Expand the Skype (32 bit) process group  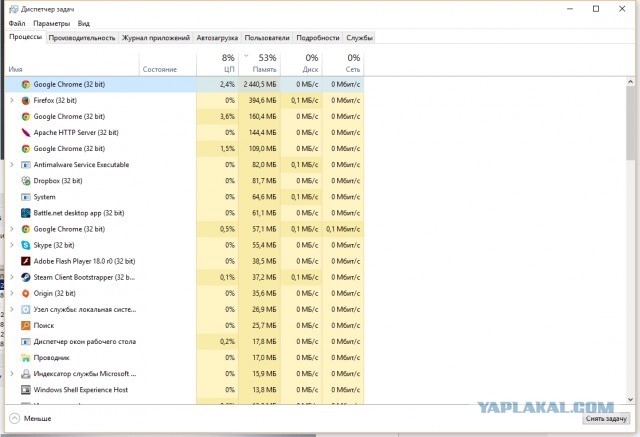(12, 245)
